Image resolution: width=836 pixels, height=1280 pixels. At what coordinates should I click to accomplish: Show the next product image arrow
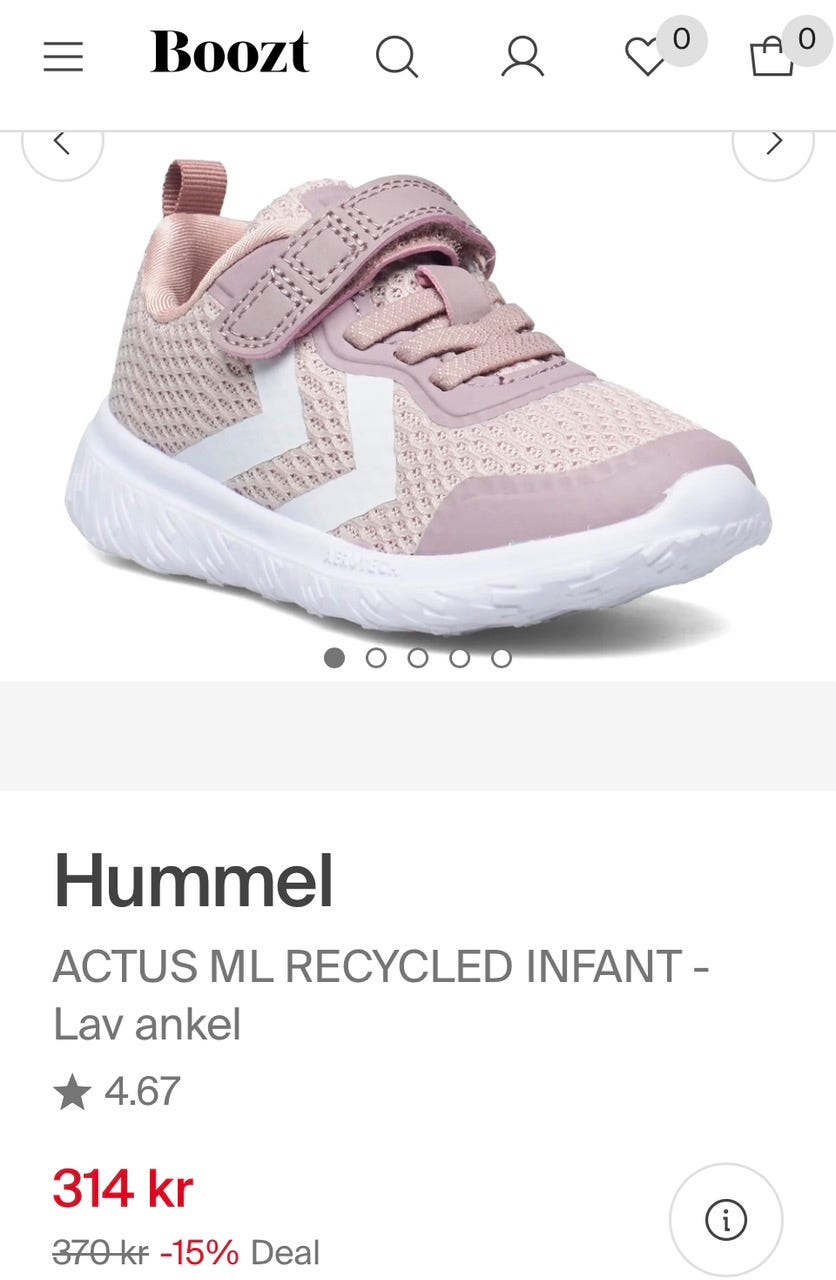[x=773, y=143]
